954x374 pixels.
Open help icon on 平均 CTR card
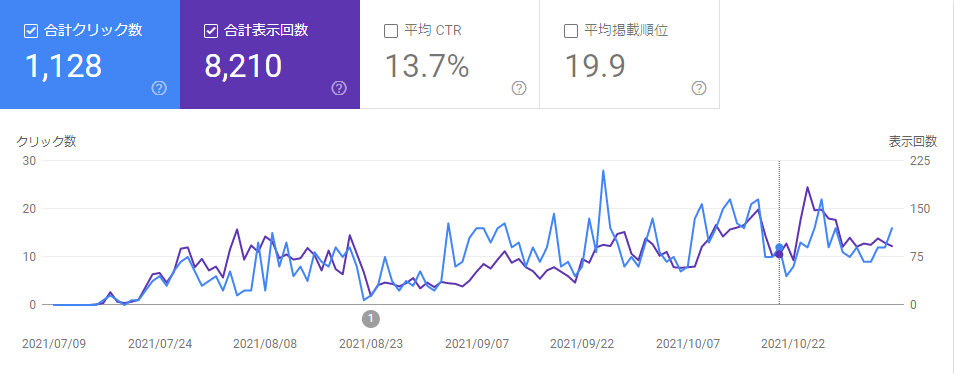tap(519, 89)
